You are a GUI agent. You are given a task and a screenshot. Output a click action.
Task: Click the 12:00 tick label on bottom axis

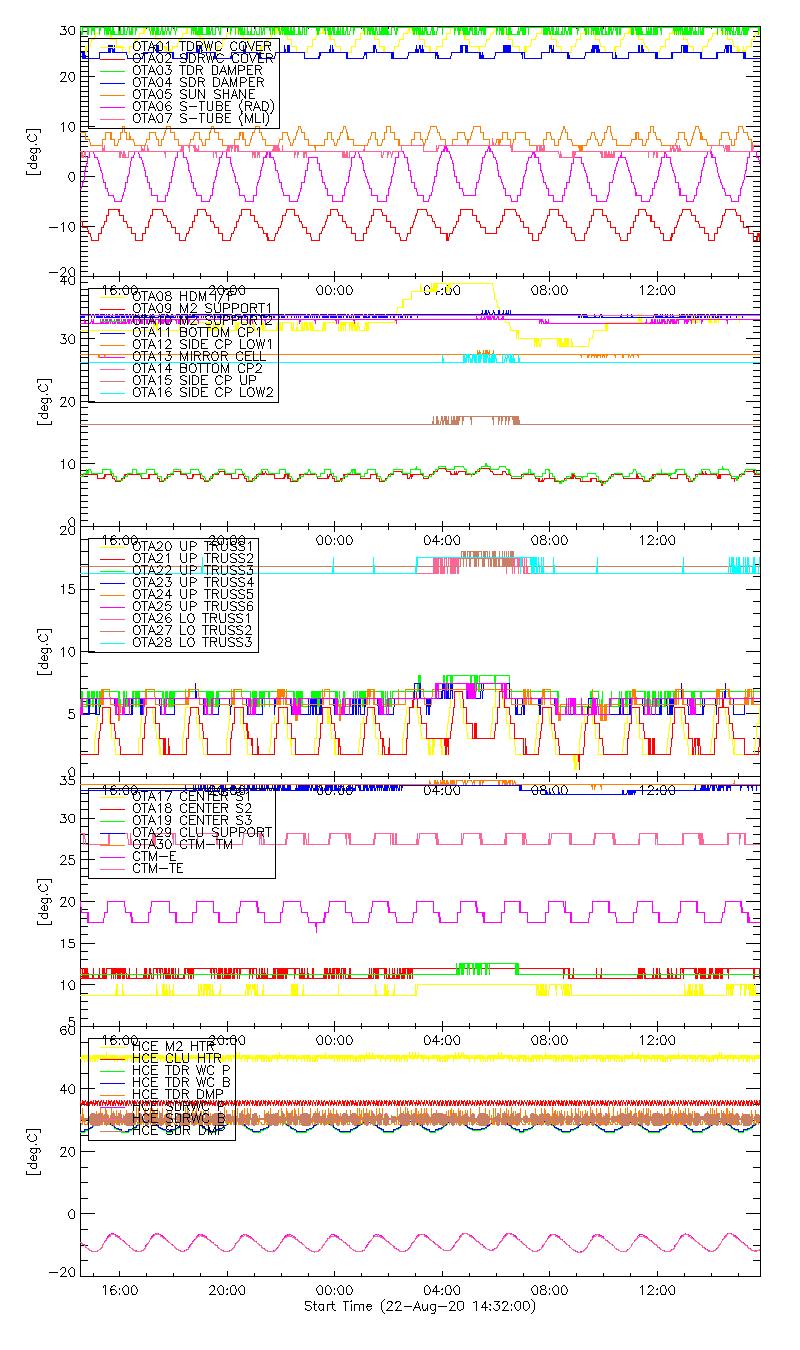[x=656, y=1291]
